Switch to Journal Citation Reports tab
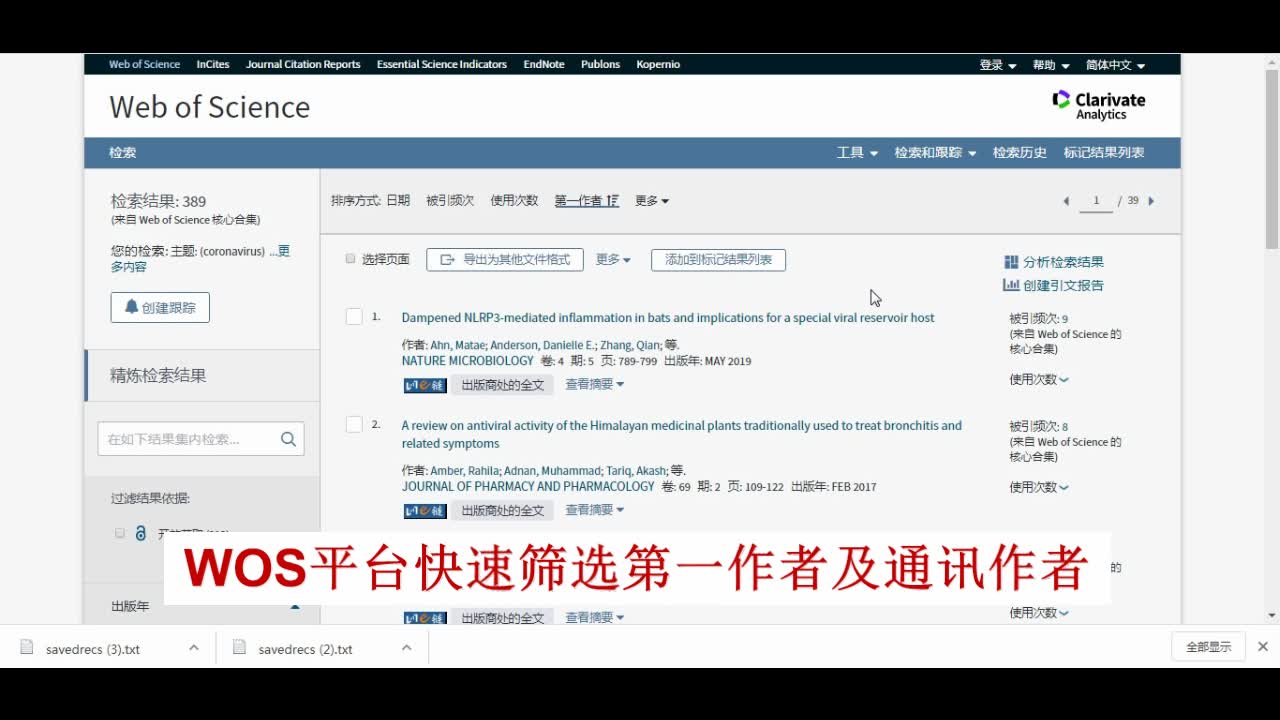 (303, 64)
